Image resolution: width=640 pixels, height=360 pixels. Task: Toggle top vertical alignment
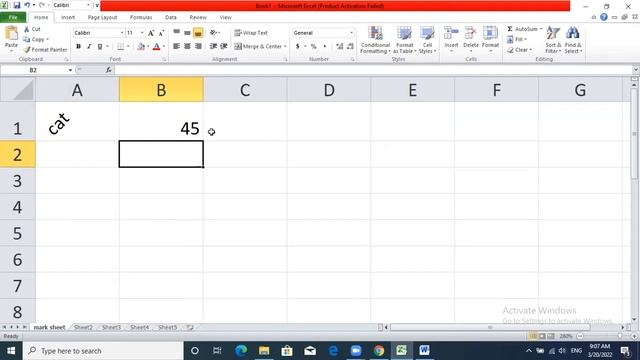176,33
